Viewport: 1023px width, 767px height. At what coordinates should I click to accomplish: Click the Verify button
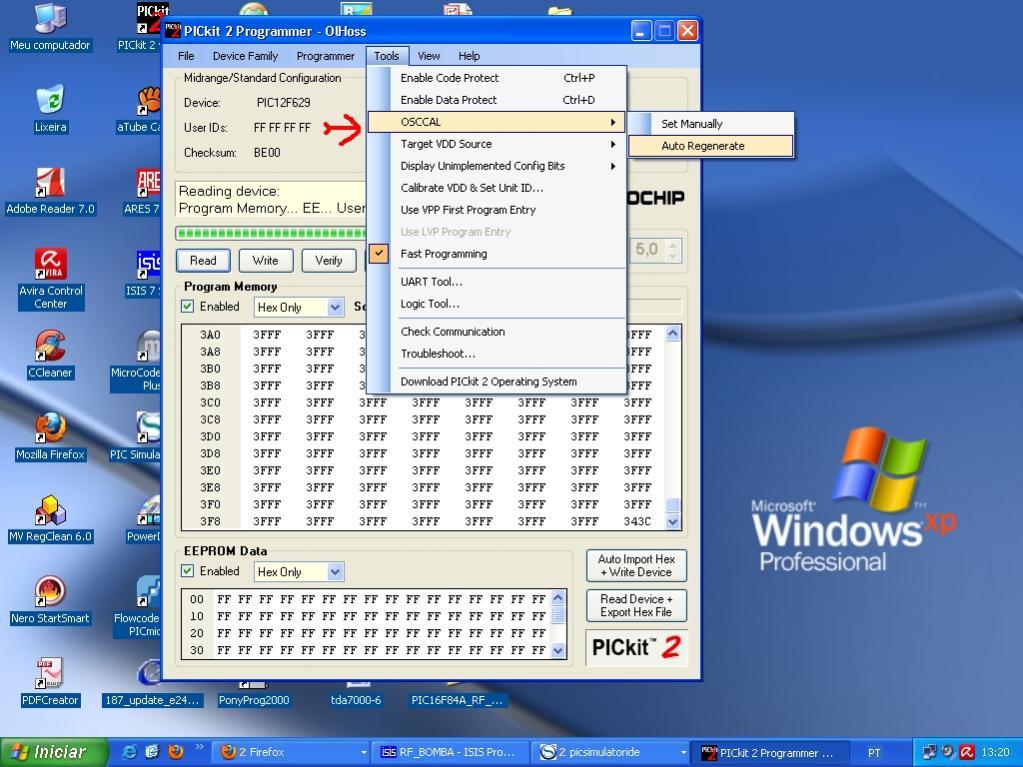click(328, 260)
